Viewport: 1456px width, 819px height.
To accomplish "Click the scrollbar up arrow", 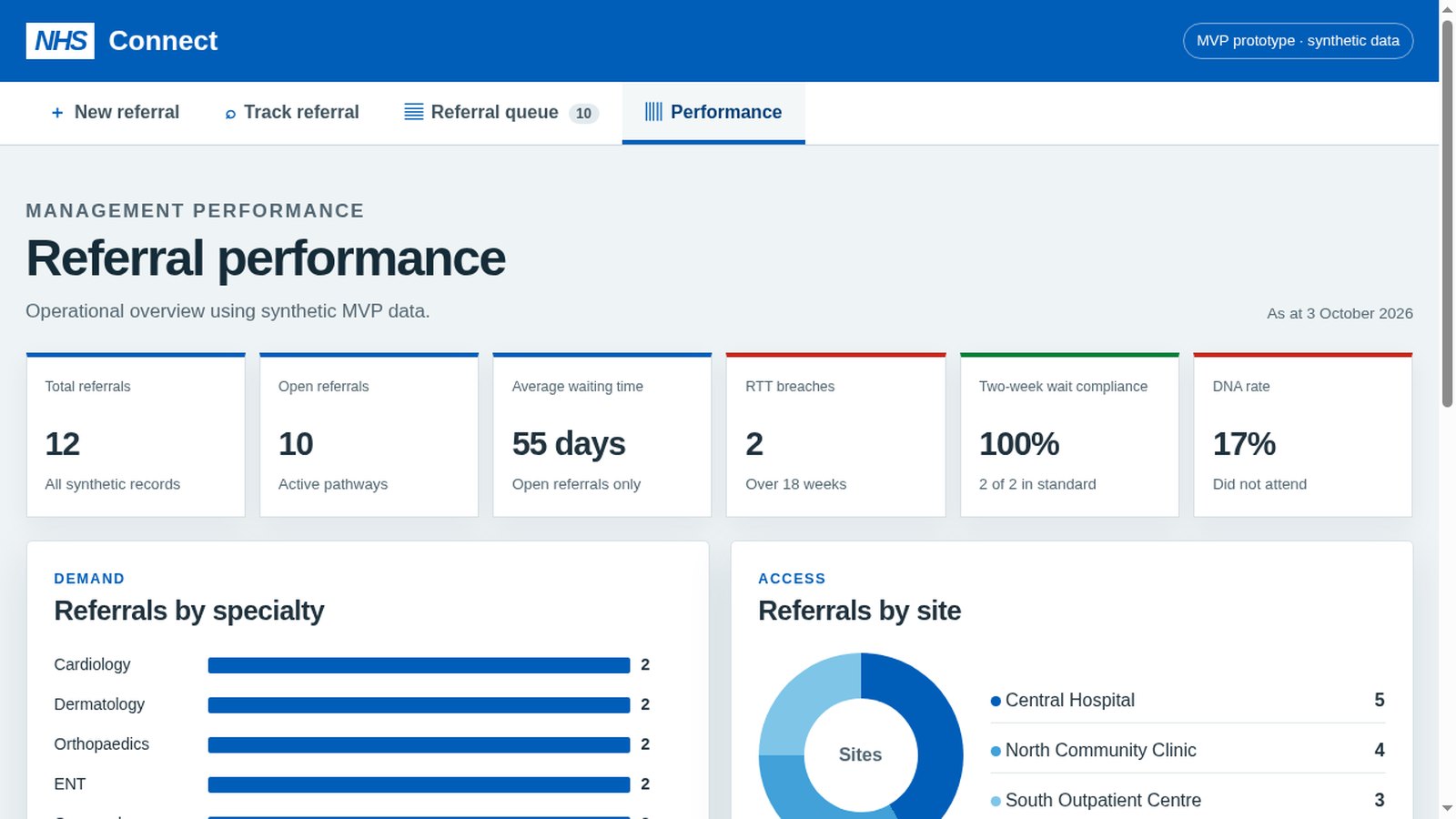I will coord(1447,9).
